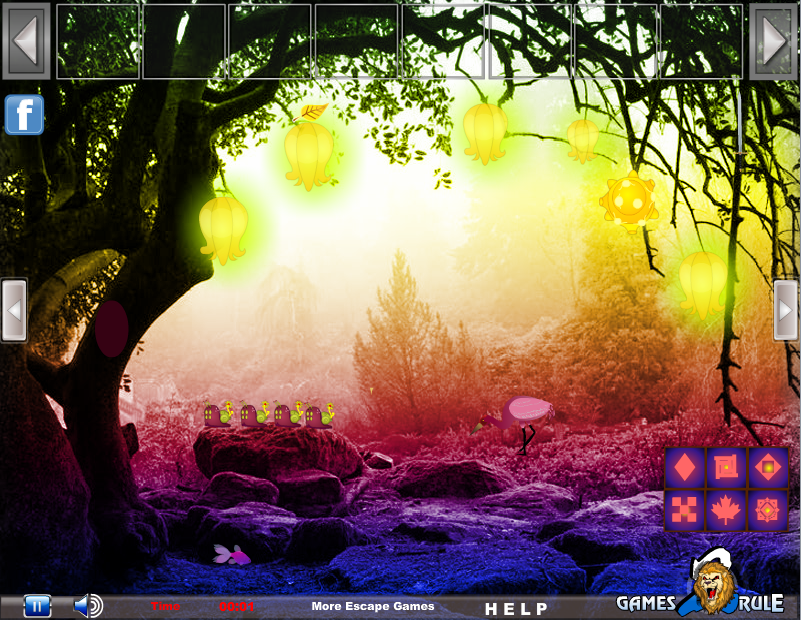This screenshot has width=801, height=620.
Task: Click the plain diamond symbol tile
Action: tap(685, 465)
